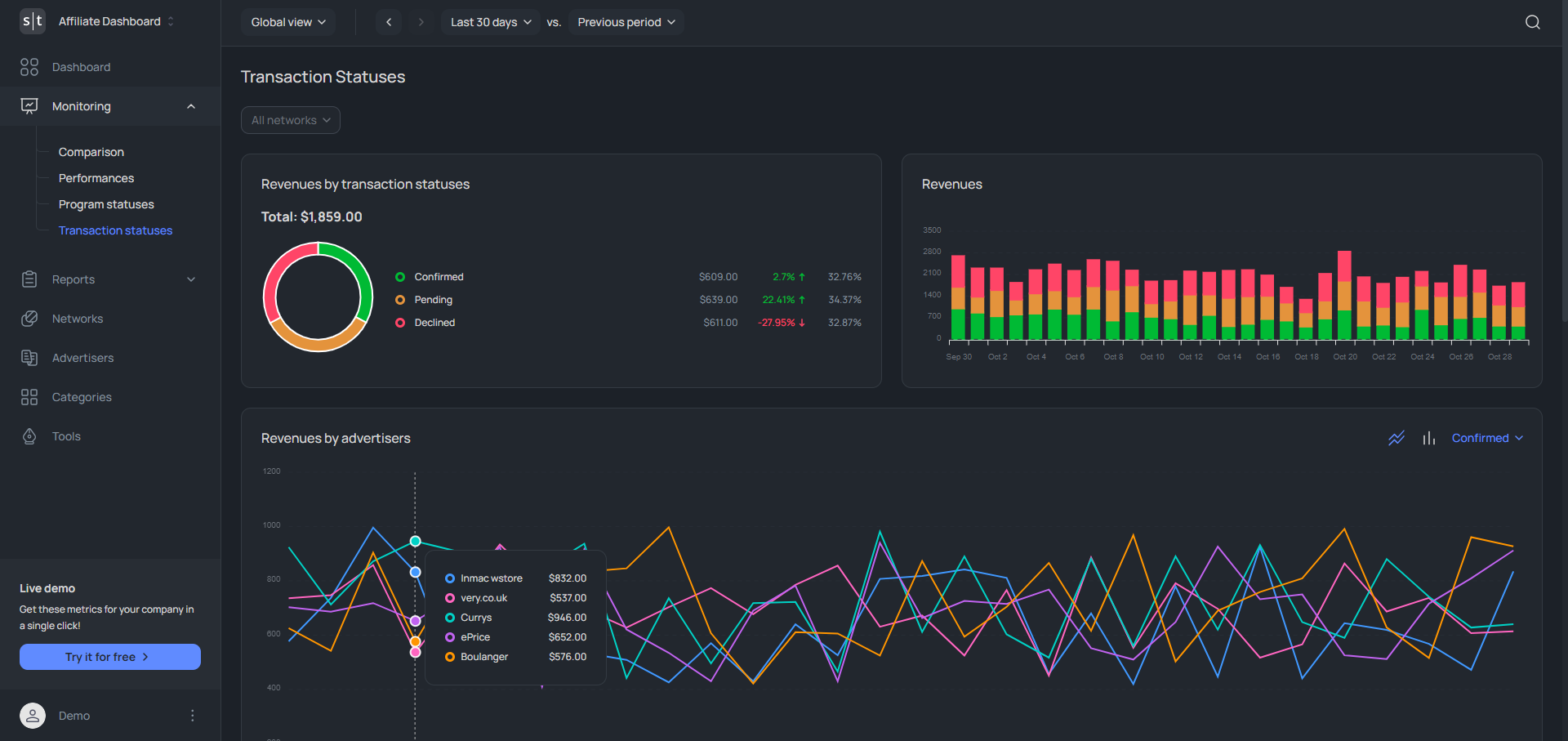1568x741 pixels.
Task: Click the Declined legend circle
Action: click(x=400, y=323)
